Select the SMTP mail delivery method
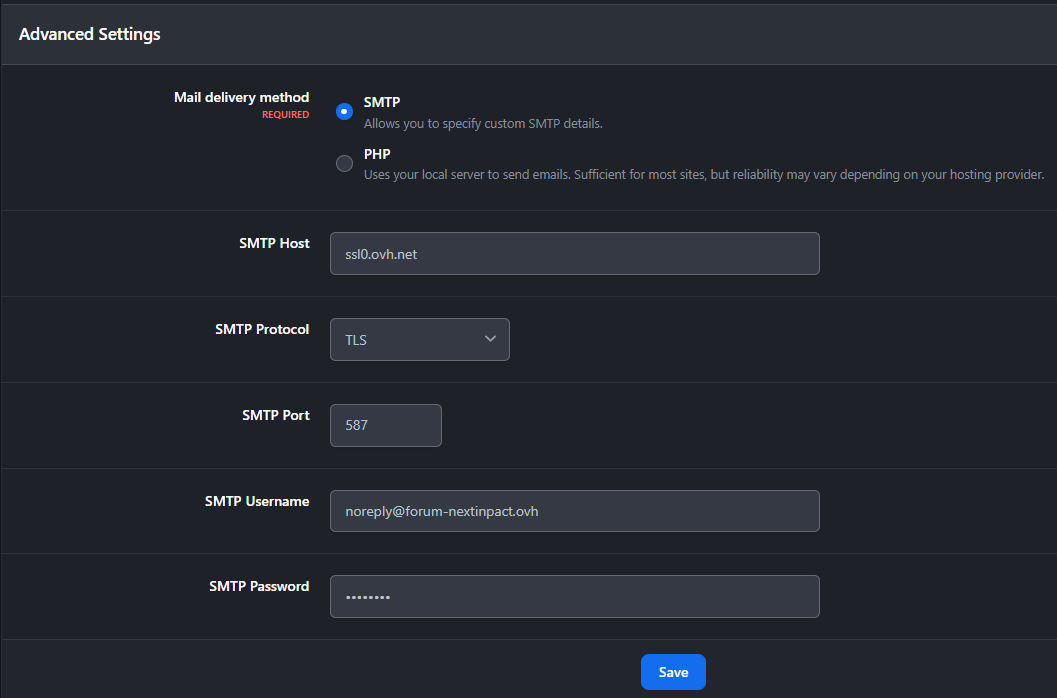1057x698 pixels. pos(344,111)
